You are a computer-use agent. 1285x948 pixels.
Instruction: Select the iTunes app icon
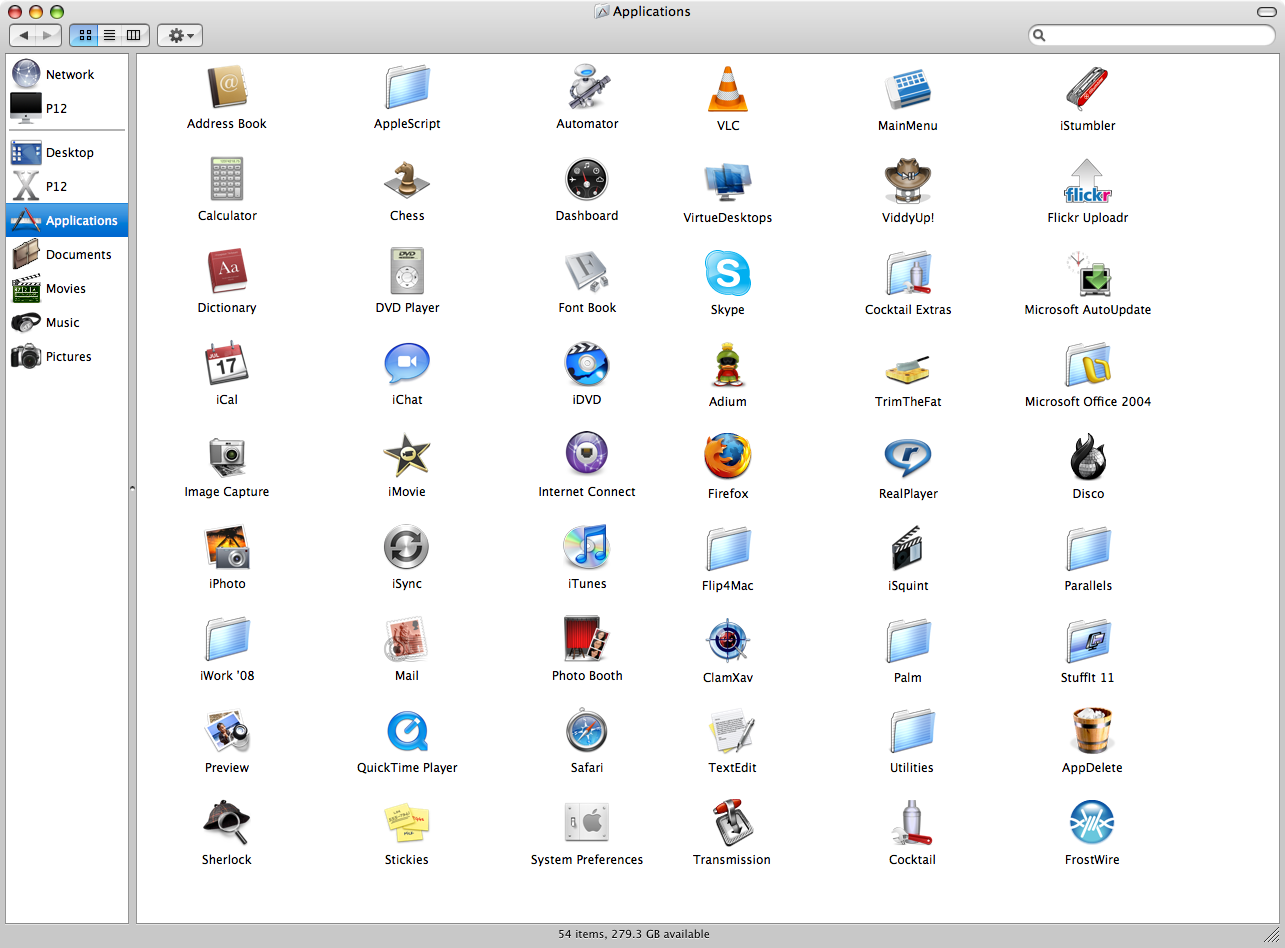pyautogui.click(x=587, y=548)
